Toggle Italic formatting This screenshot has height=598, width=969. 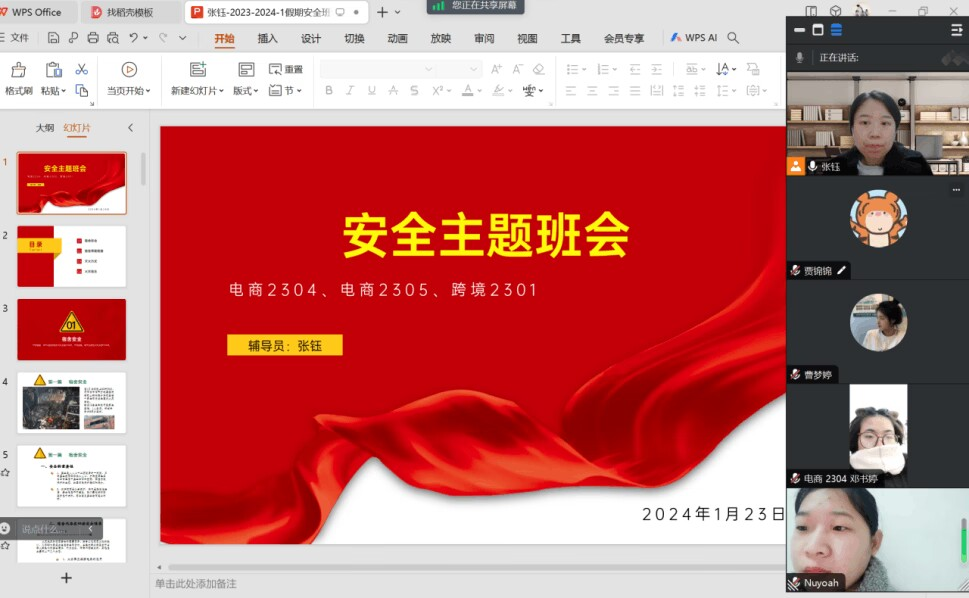(350, 91)
